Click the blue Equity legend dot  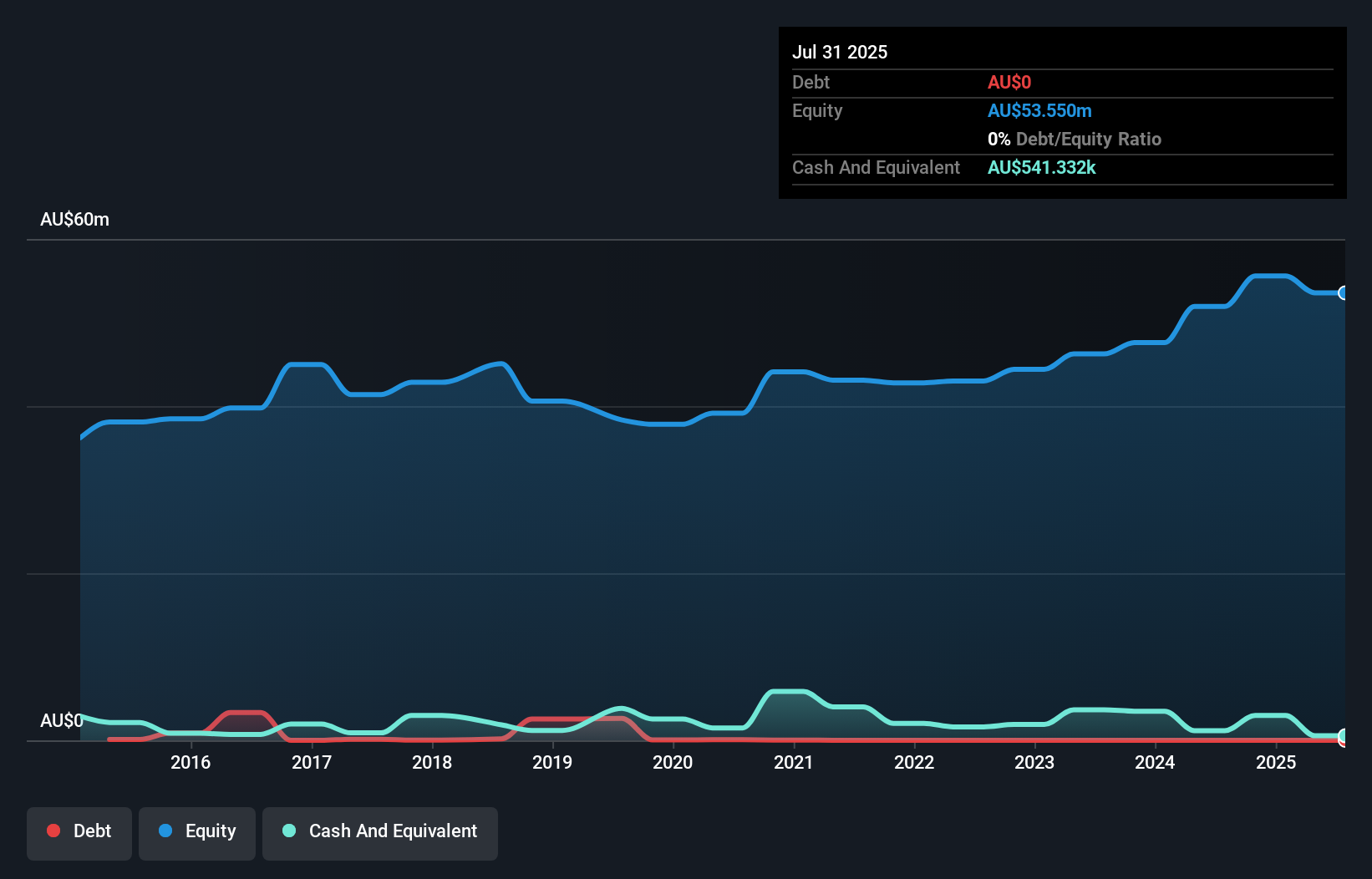[x=166, y=831]
